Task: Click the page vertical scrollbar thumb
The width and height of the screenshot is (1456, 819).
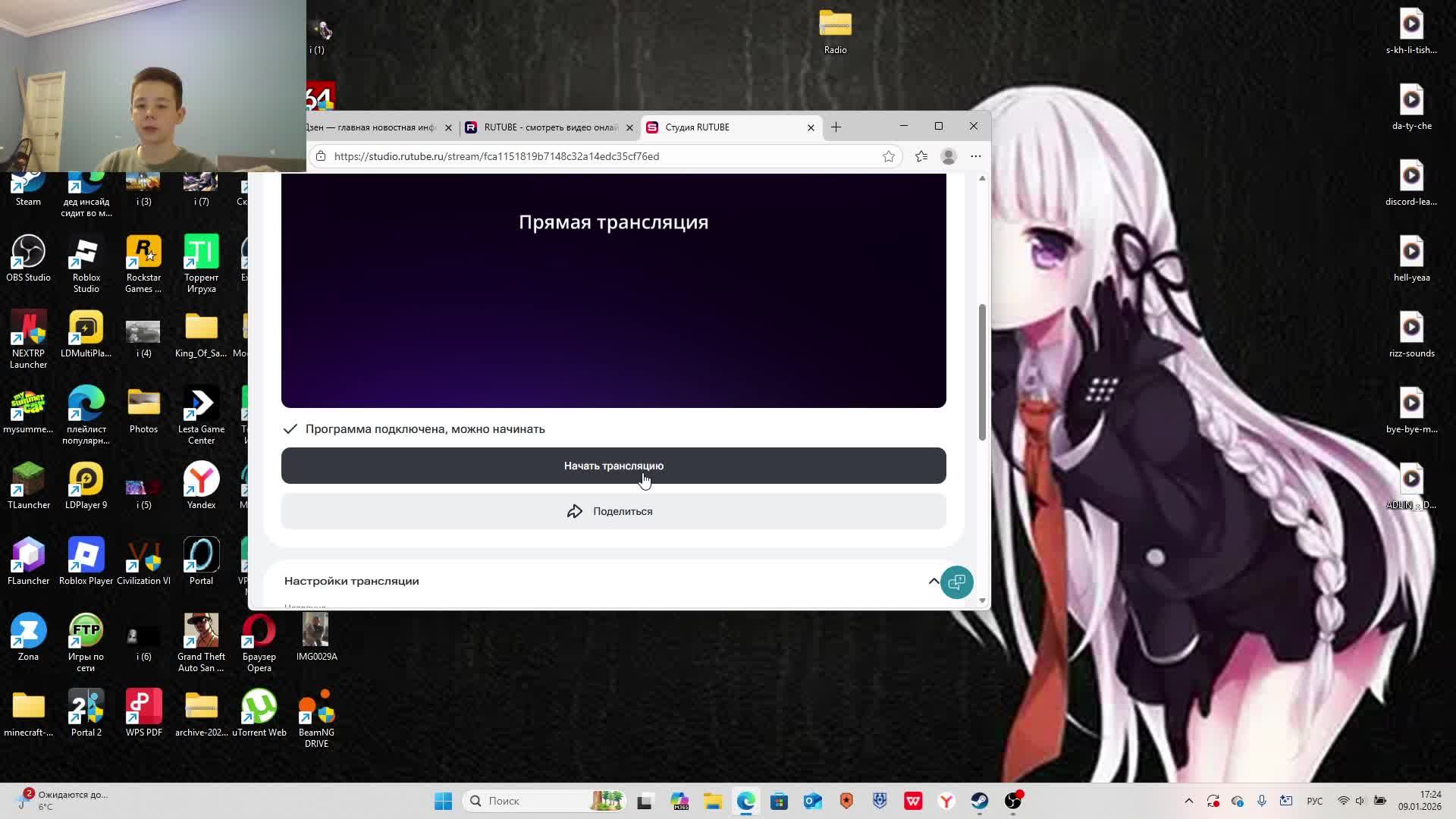Action: pyautogui.click(x=982, y=372)
